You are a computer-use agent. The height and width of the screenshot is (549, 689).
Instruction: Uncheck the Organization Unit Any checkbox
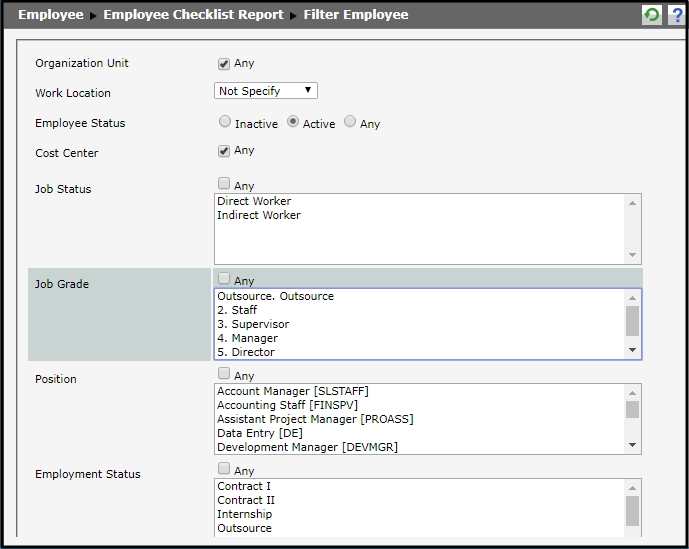click(x=224, y=64)
